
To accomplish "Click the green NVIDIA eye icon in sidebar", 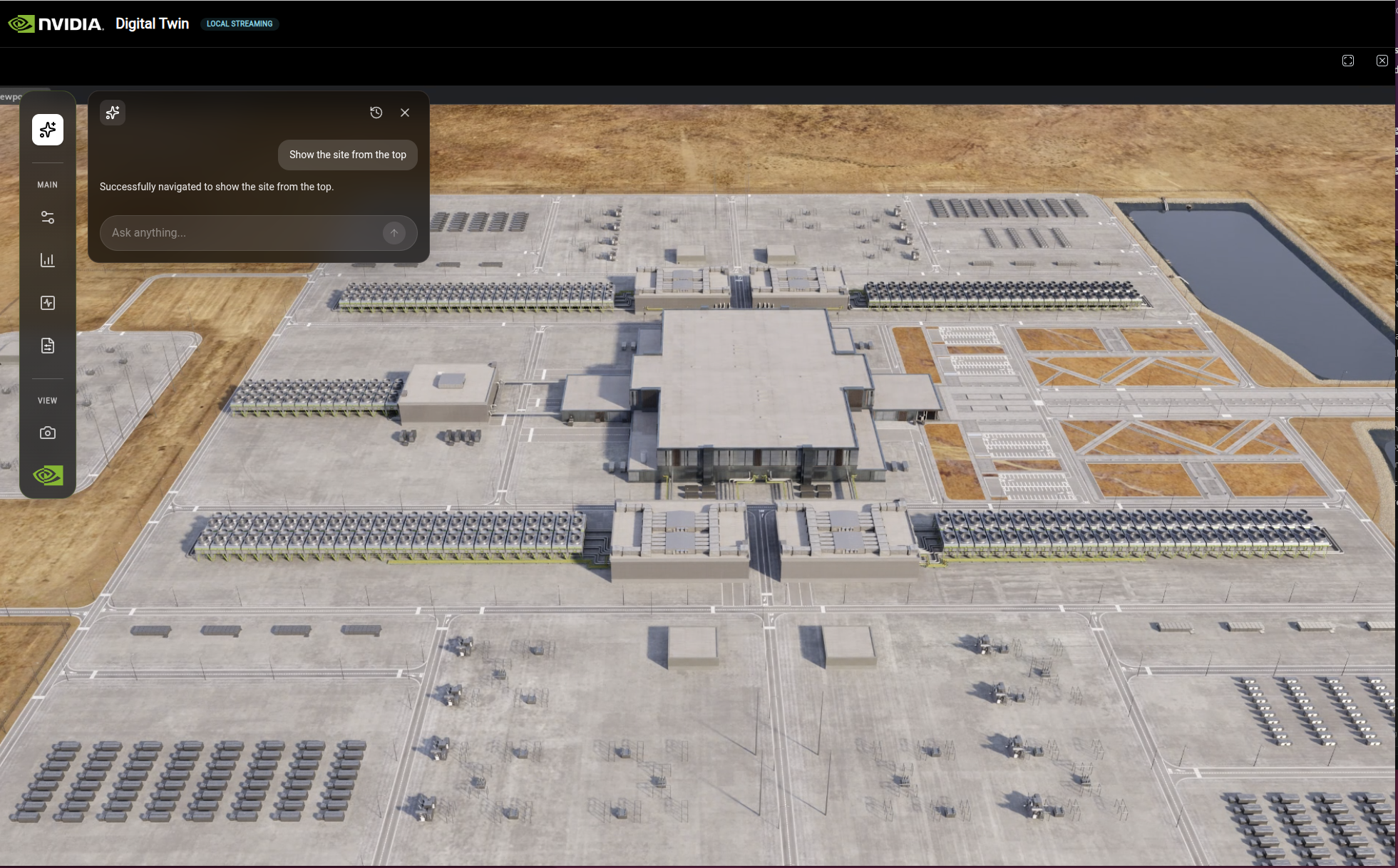I will pyautogui.click(x=48, y=475).
